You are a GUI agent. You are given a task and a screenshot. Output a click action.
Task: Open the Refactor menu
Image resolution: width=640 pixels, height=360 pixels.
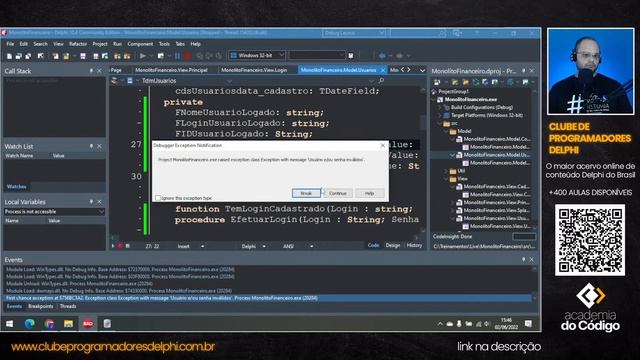tap(78, 44)
